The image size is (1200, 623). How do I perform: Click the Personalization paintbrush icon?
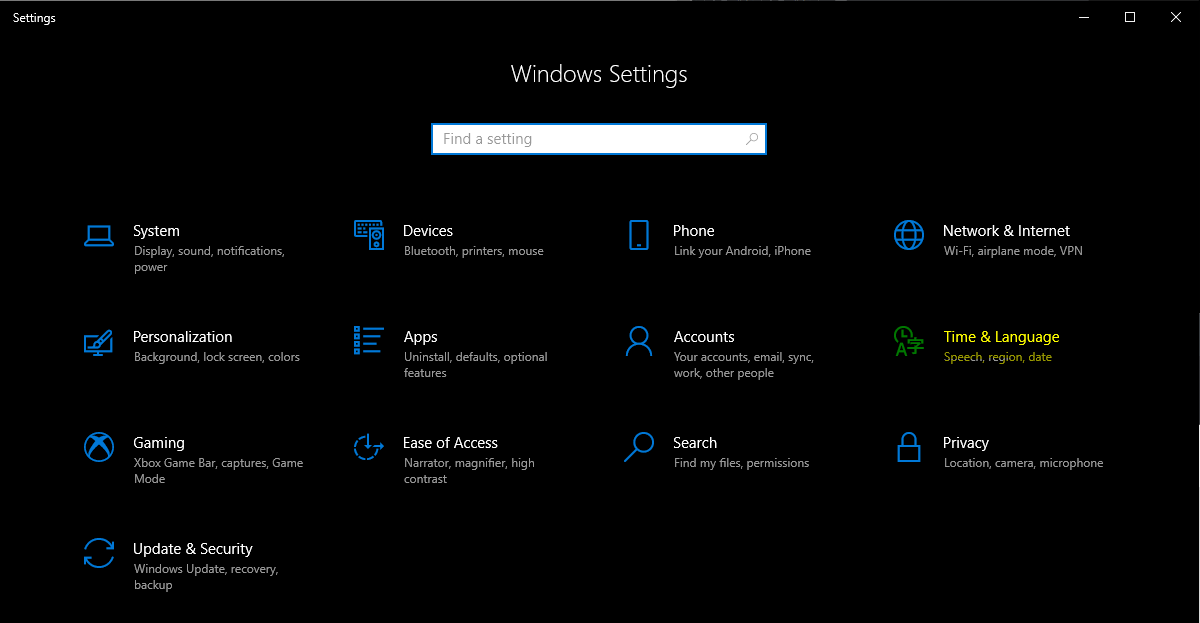point(99,341)
